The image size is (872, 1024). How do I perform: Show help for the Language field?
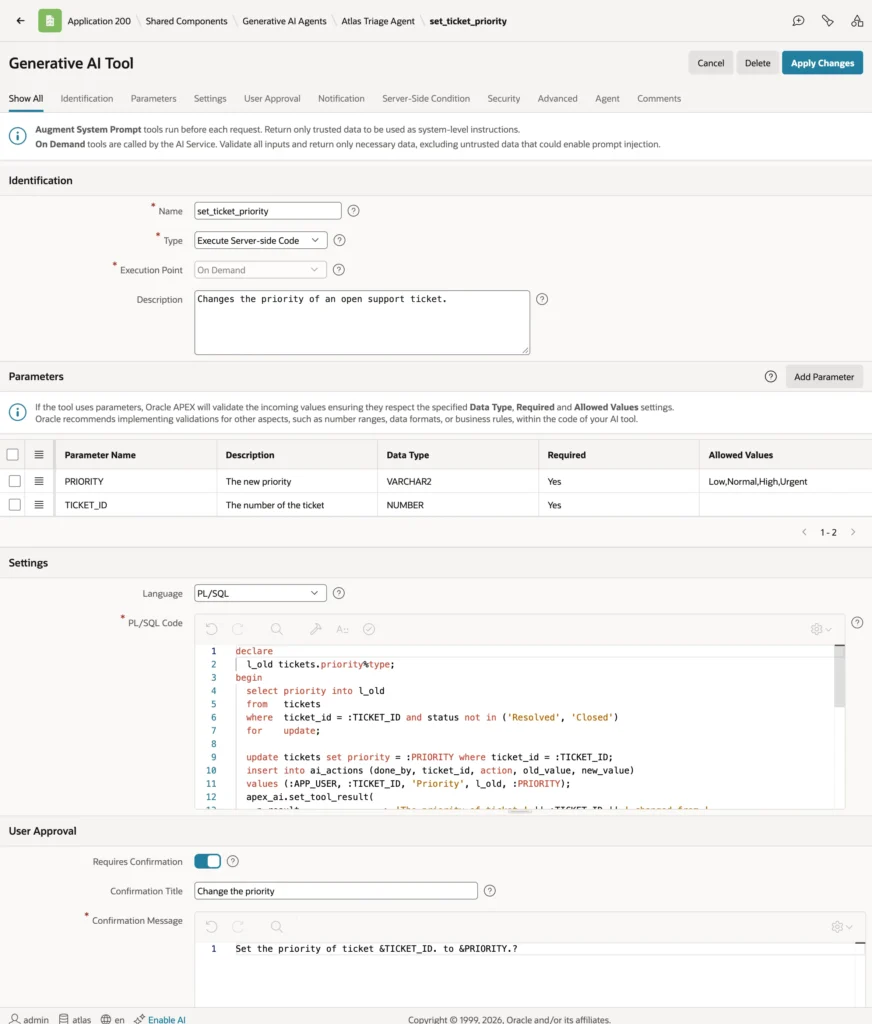338,593
